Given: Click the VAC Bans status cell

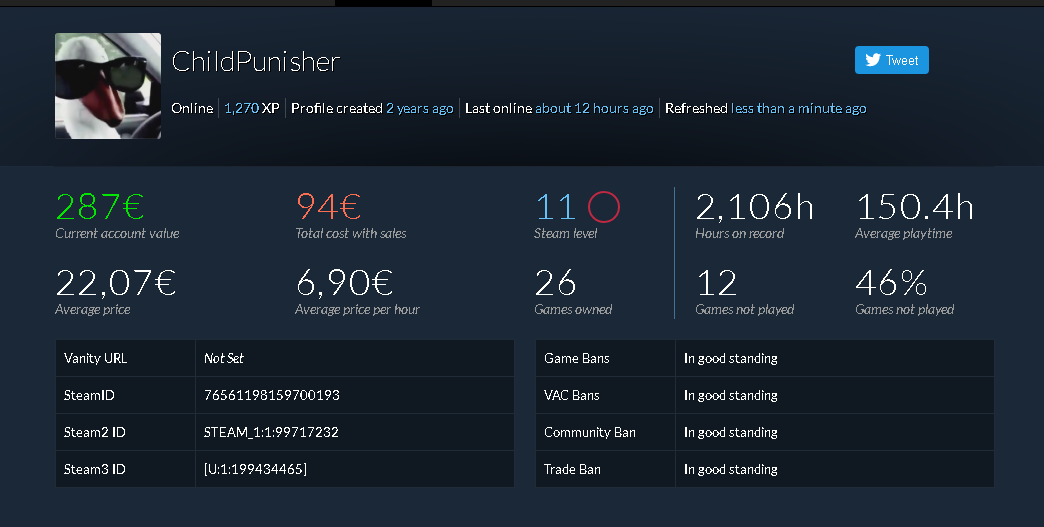Looking at the screenshot, I should [x=835, y=395].
